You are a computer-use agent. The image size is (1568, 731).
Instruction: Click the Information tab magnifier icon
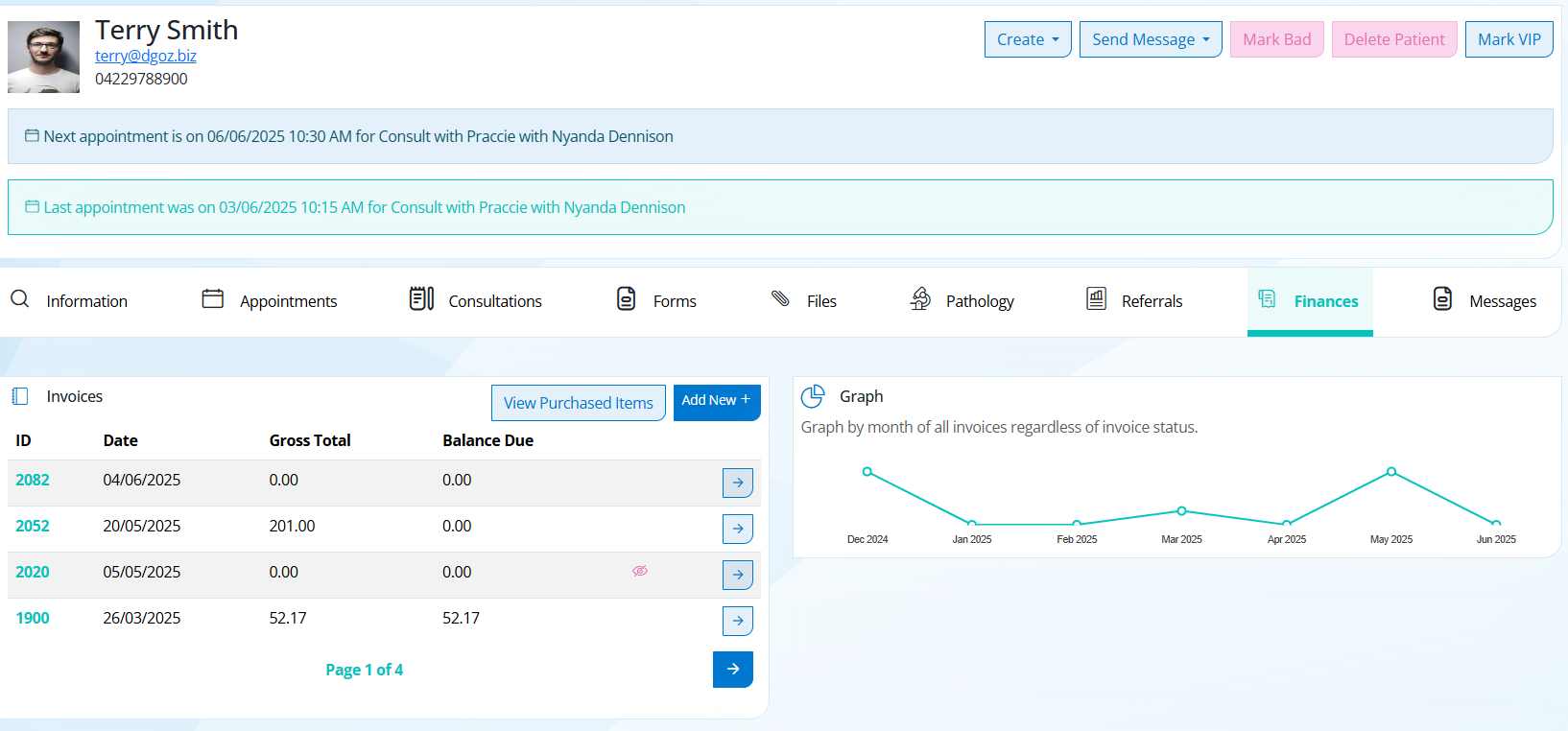(x=20, y=299)
